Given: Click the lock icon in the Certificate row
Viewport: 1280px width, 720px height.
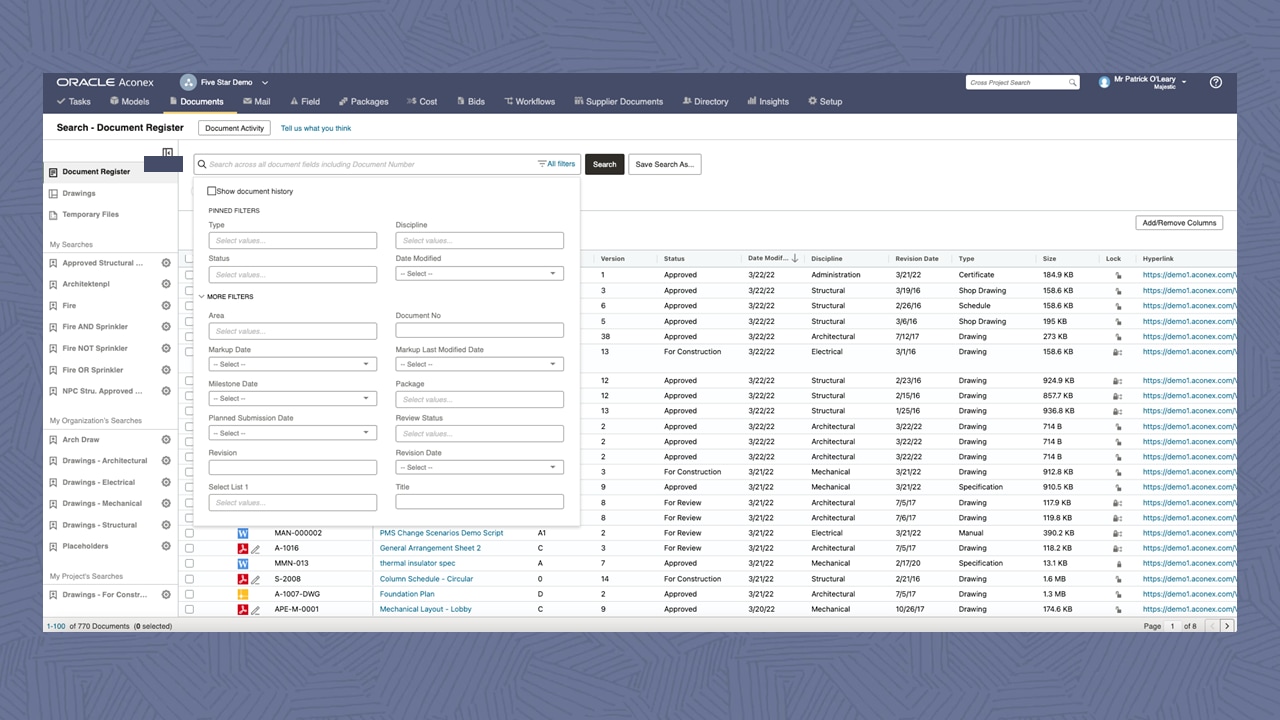Looking at the screenshot, I should (1117, 275).
